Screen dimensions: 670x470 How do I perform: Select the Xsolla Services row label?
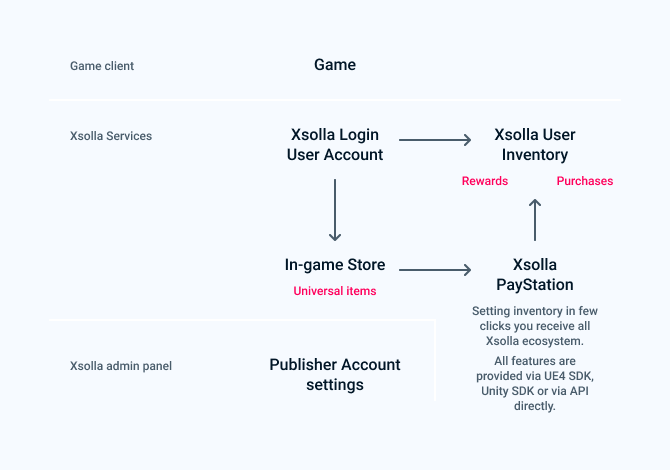point(111,136)
